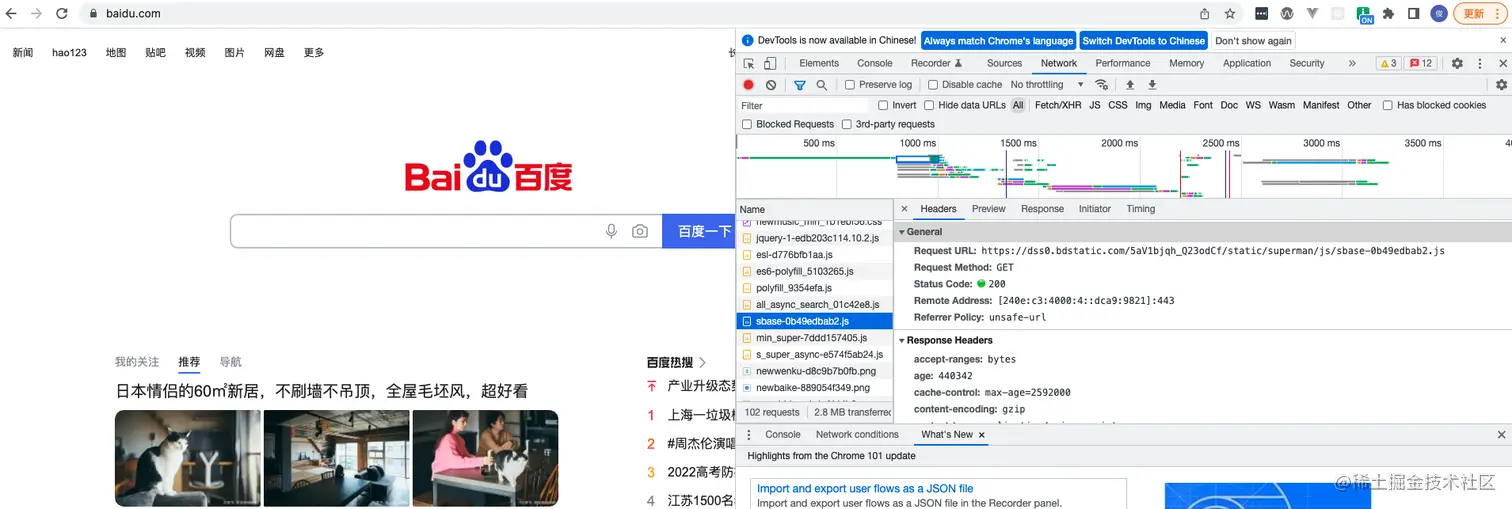Click the share page icon in address bar

pyautogui.click(x=1205, y=14)
